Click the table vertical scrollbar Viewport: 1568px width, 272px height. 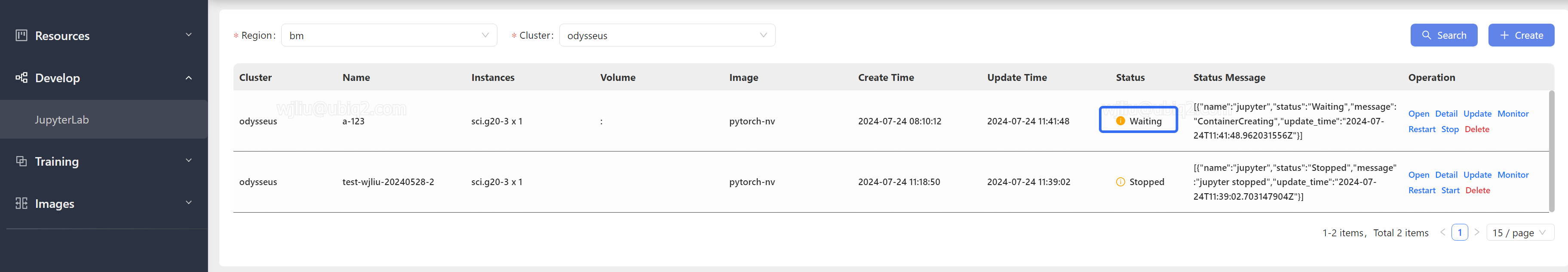point(1551,151)
